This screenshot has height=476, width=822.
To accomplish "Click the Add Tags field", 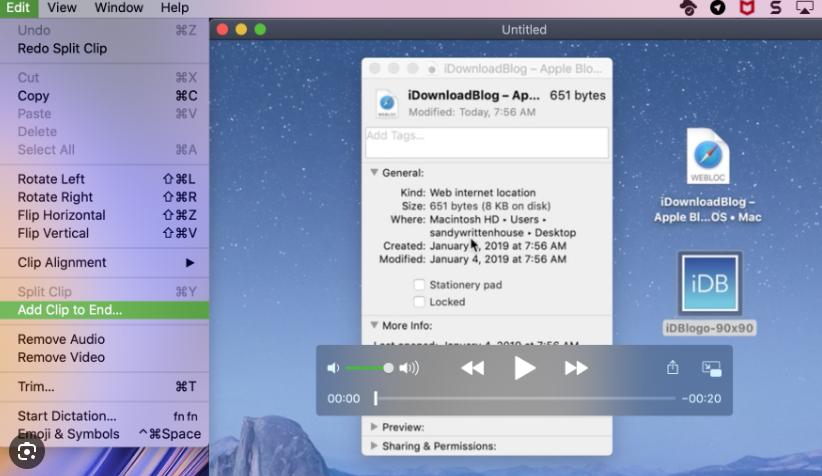I will coord(487,142).
